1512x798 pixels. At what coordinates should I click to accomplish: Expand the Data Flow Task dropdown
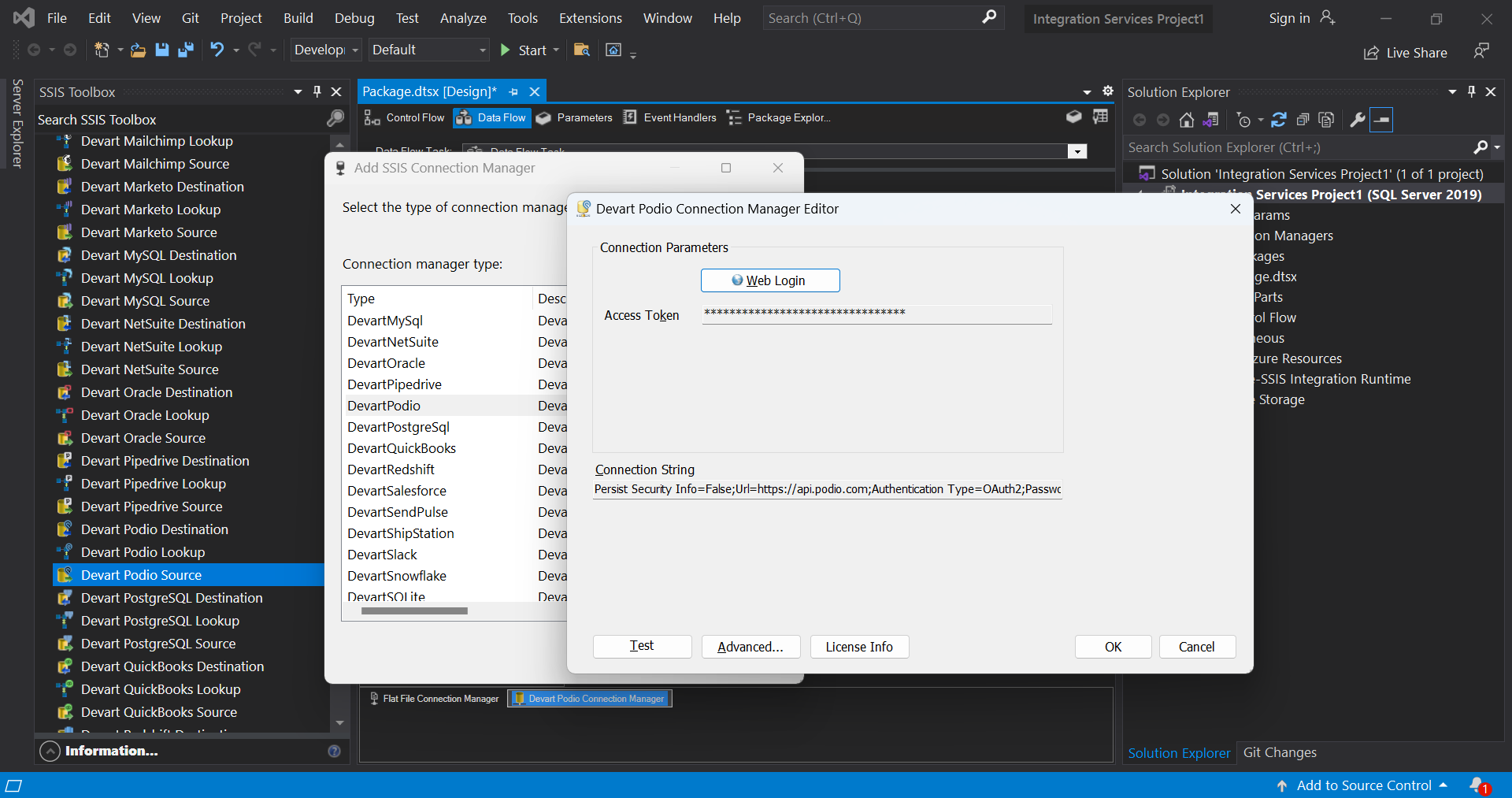point(1077,151)
